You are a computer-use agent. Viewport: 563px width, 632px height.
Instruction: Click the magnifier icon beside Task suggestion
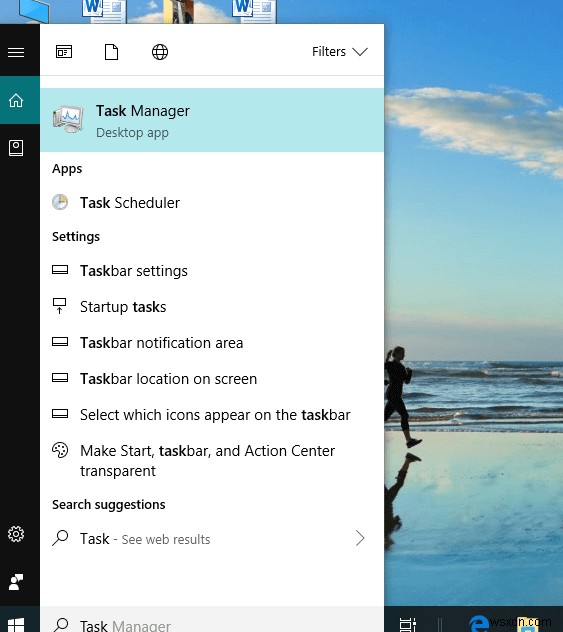[x=60, y=538]
